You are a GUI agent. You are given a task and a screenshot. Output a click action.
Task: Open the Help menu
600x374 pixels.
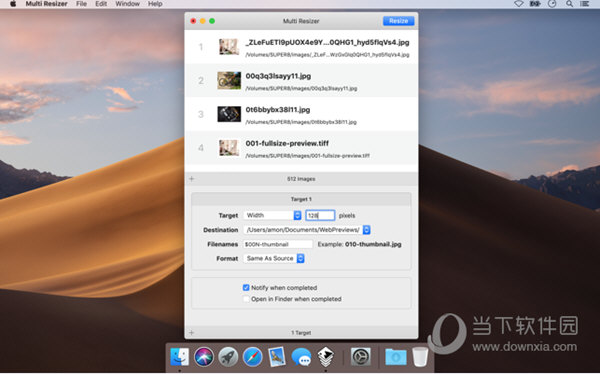tap(155, 4)
